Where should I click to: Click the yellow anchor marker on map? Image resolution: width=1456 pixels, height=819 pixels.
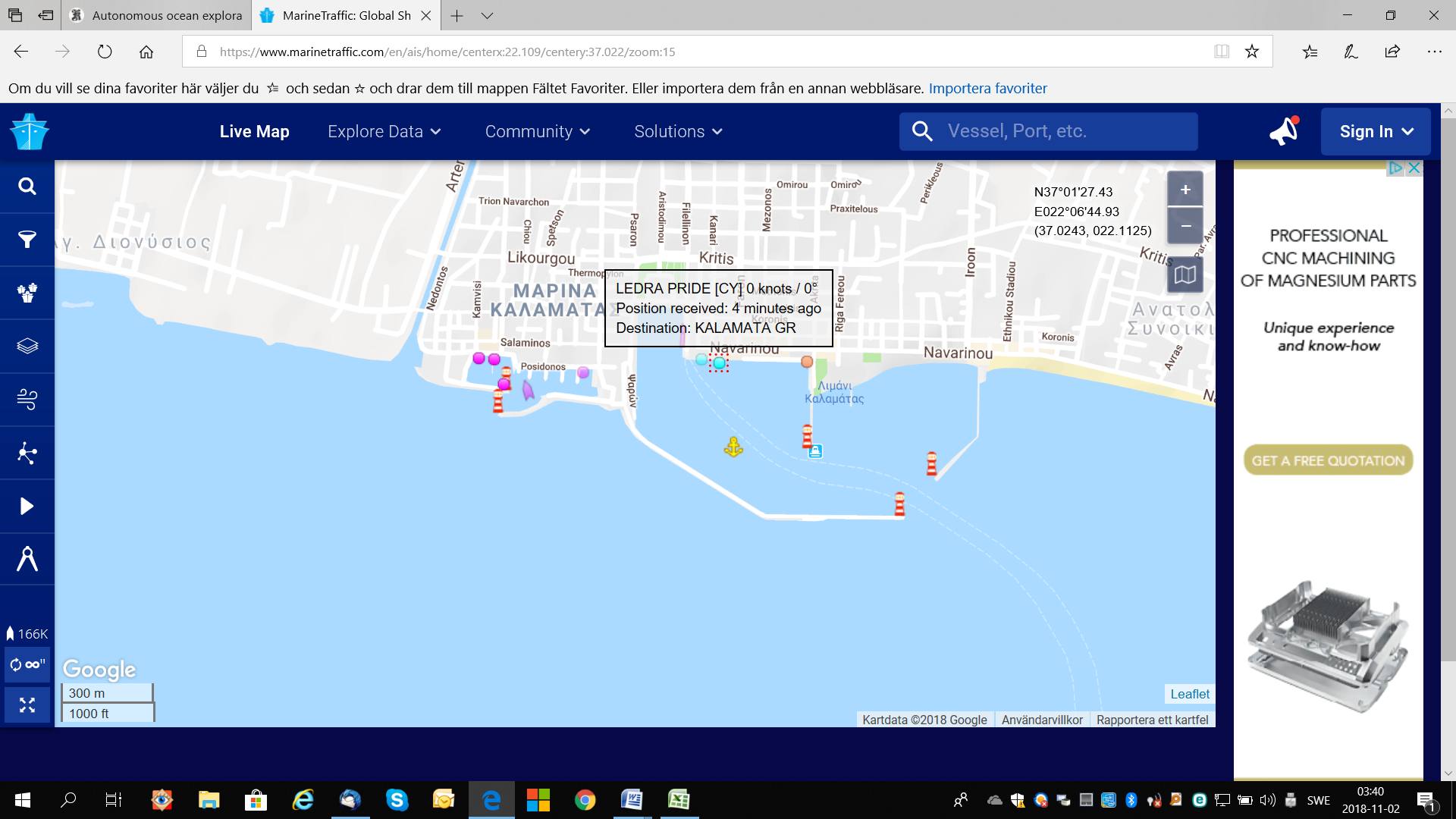(733, 447)
